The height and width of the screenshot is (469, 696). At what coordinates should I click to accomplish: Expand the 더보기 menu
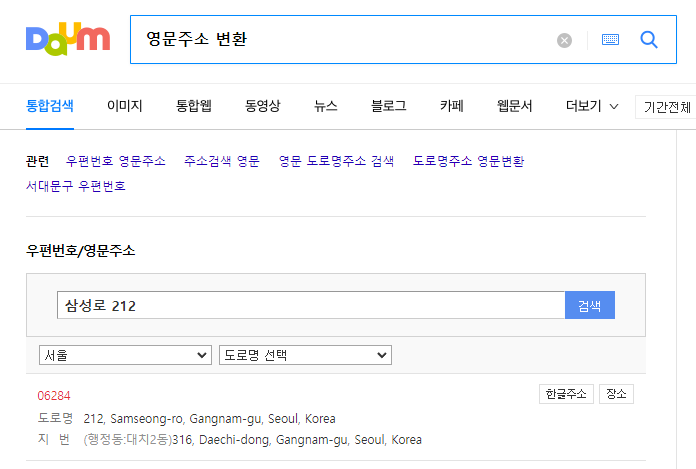pos(592,106)
